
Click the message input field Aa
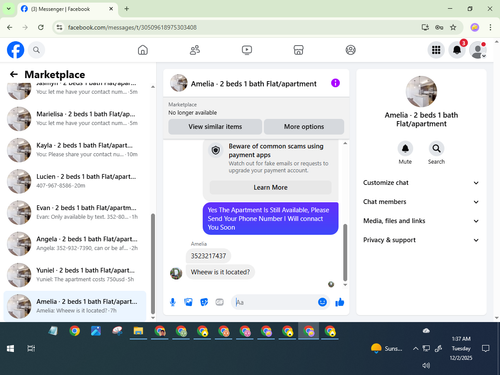[275, 302]
